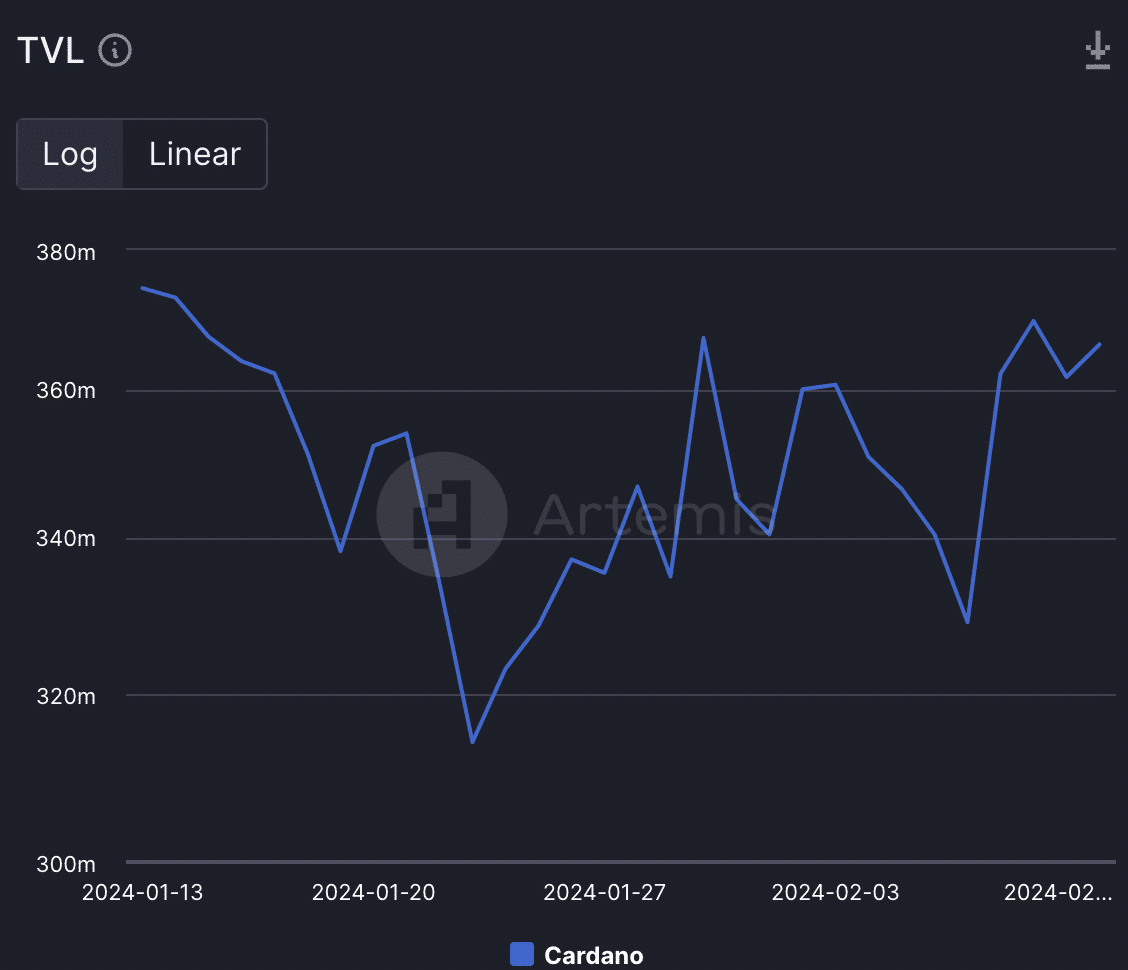This screenshot has height=970, width=1128.
Task: Click the TVL info icon
Action: point(115,49)
